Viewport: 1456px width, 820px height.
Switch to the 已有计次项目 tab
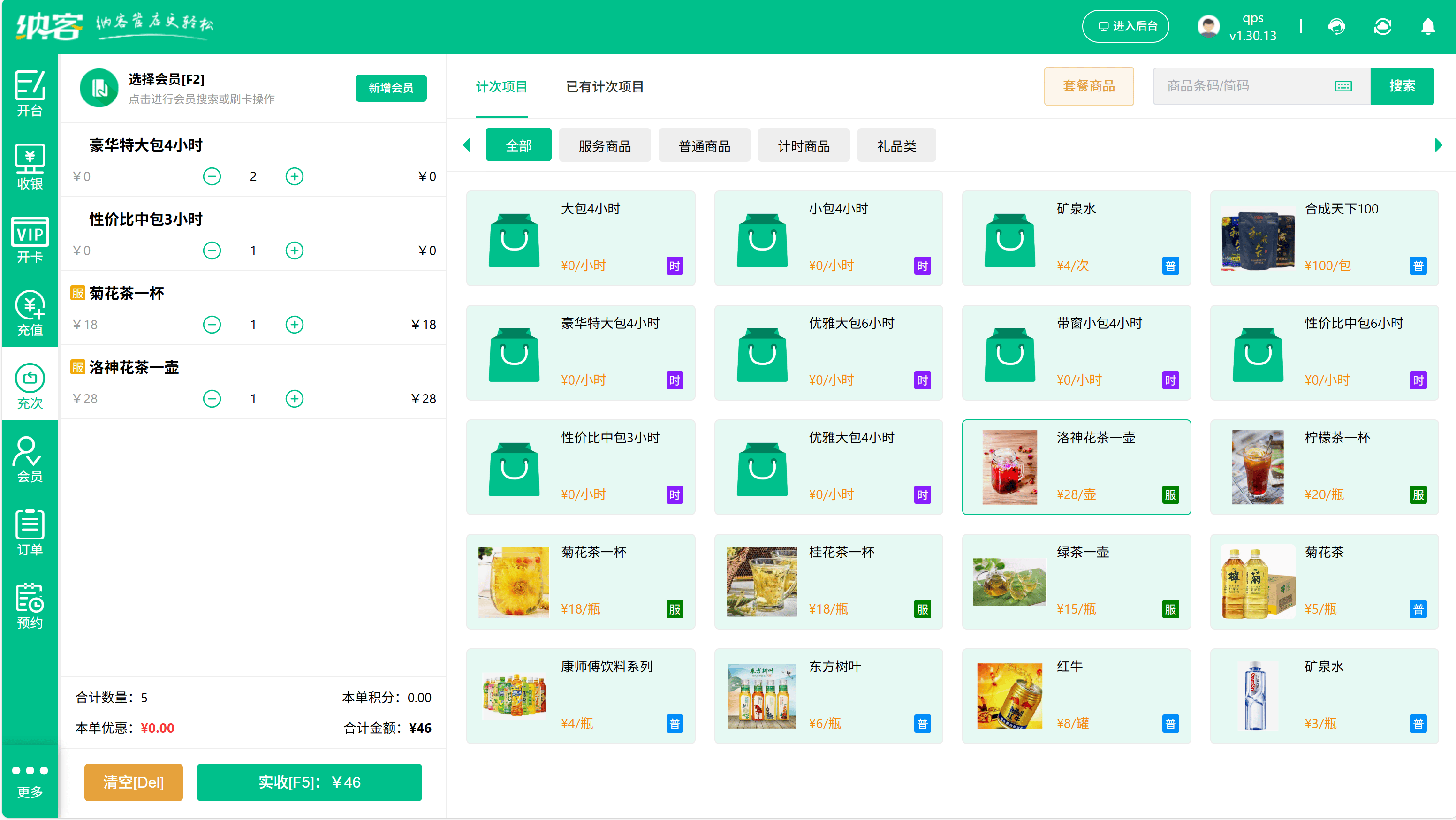604,86
